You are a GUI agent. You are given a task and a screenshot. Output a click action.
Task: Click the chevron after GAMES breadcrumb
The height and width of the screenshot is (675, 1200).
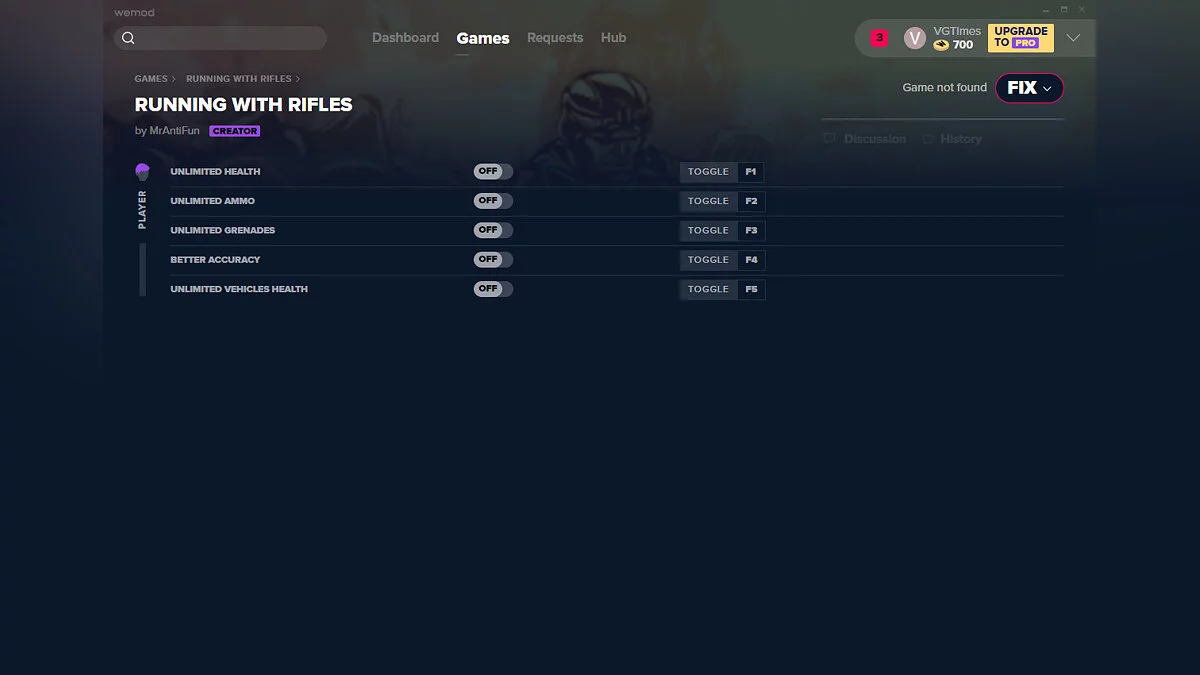pyautogui.click(x=173, y=79)
